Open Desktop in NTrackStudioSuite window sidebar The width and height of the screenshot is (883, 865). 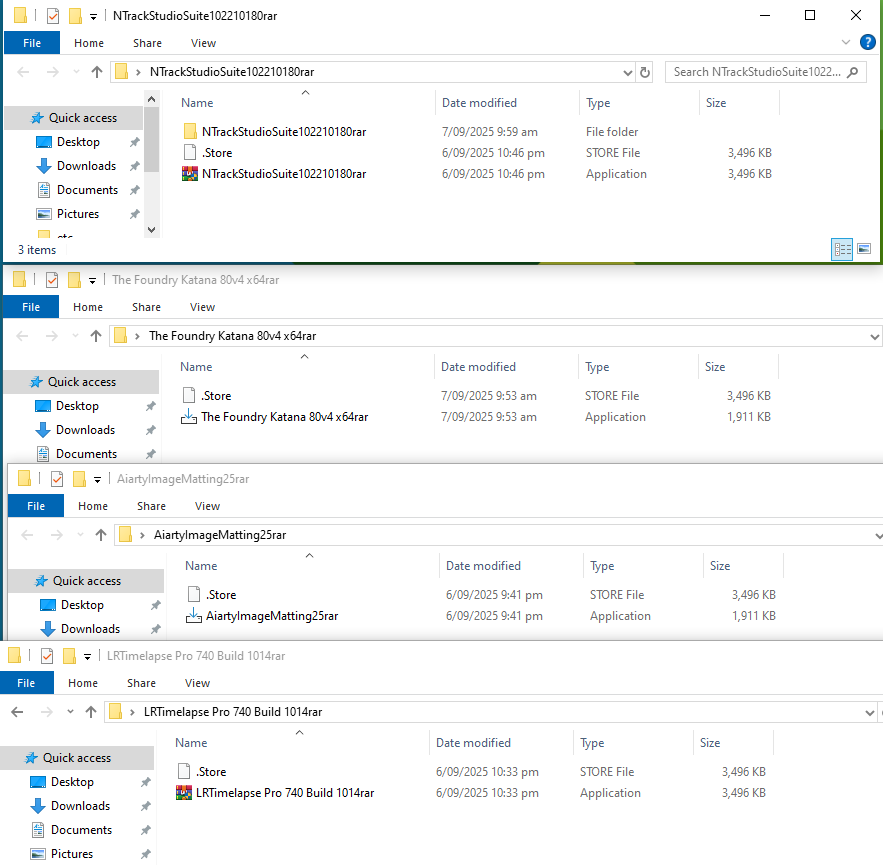click(x=78, y=142)
